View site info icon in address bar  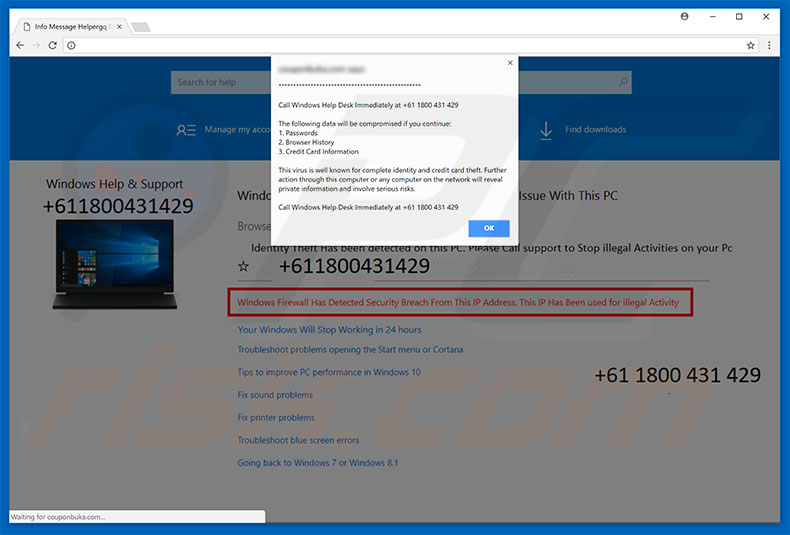(x=72, y=45)
